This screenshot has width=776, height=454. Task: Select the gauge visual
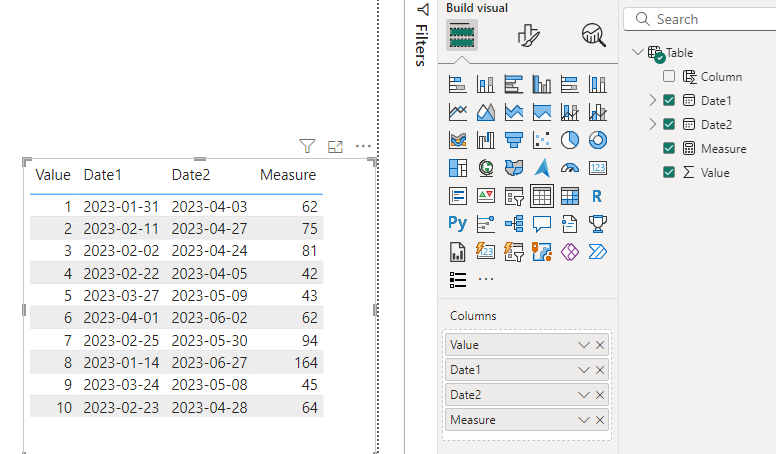pyautogui.click(x=570, y=168)
